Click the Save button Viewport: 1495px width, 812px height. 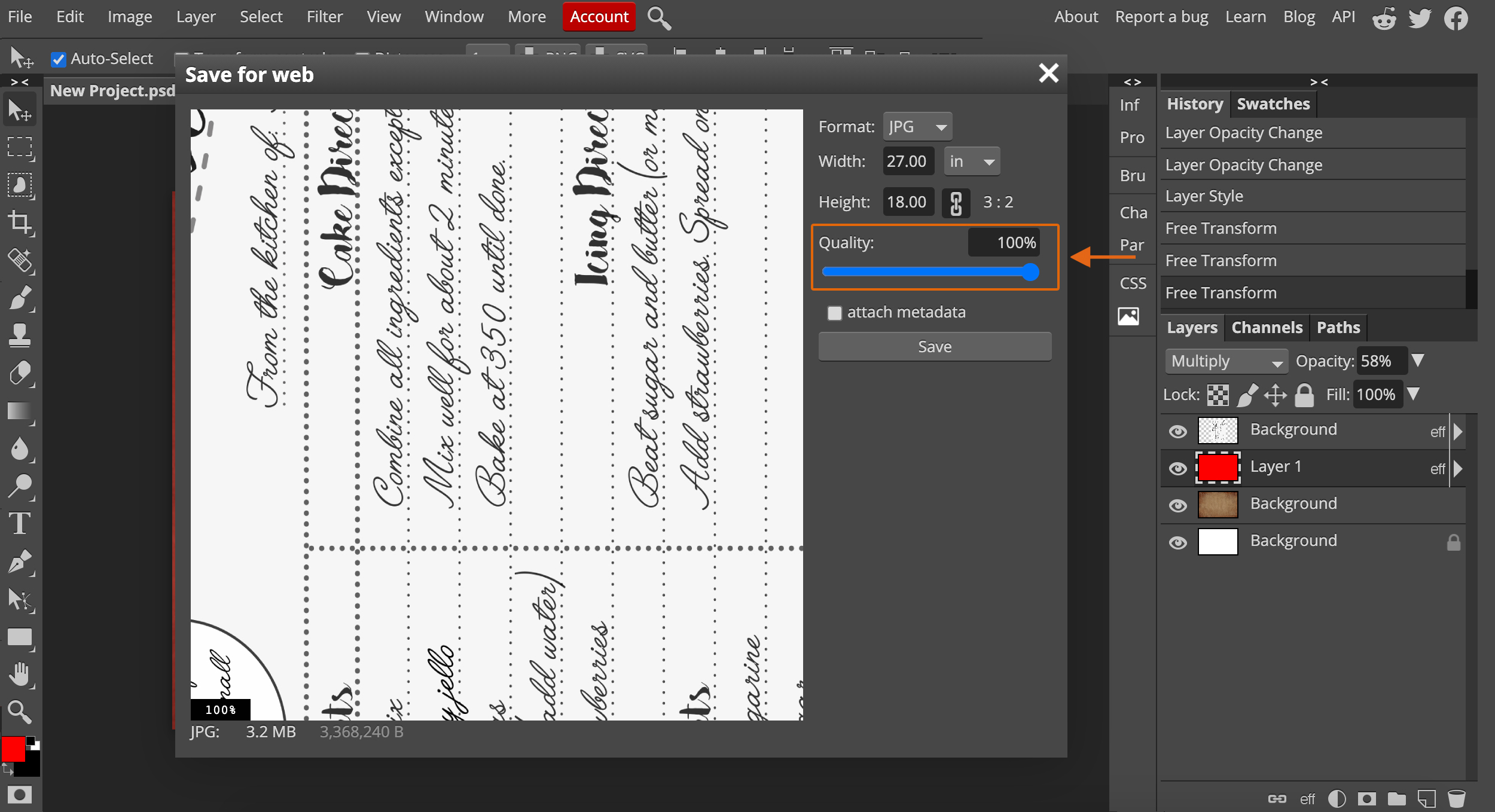point(935,346)
